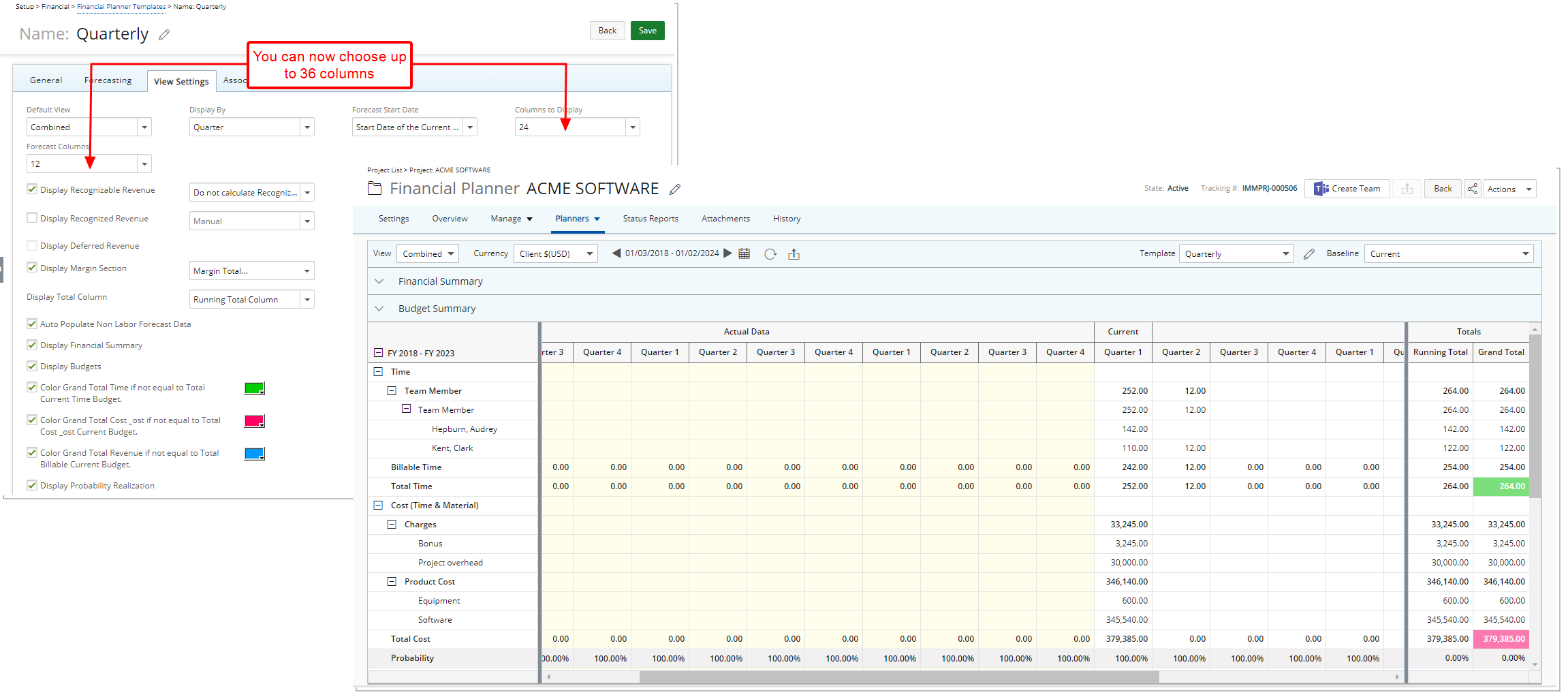Open the Baseline Current dropdown field
The height and width of the screenshot is (699, 1568).
1449,254
